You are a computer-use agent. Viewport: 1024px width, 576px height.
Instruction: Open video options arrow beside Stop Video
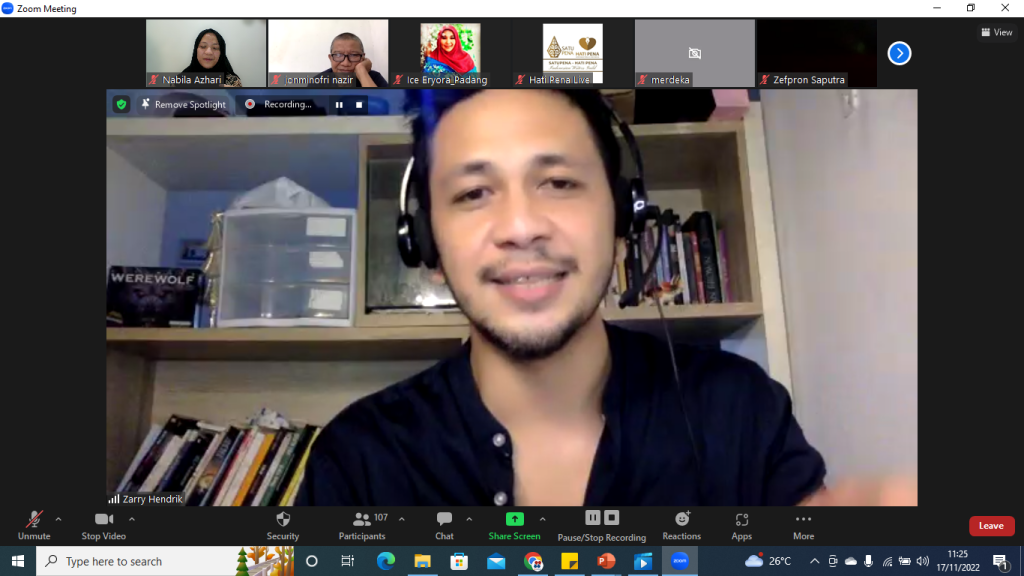coord(132,519)
